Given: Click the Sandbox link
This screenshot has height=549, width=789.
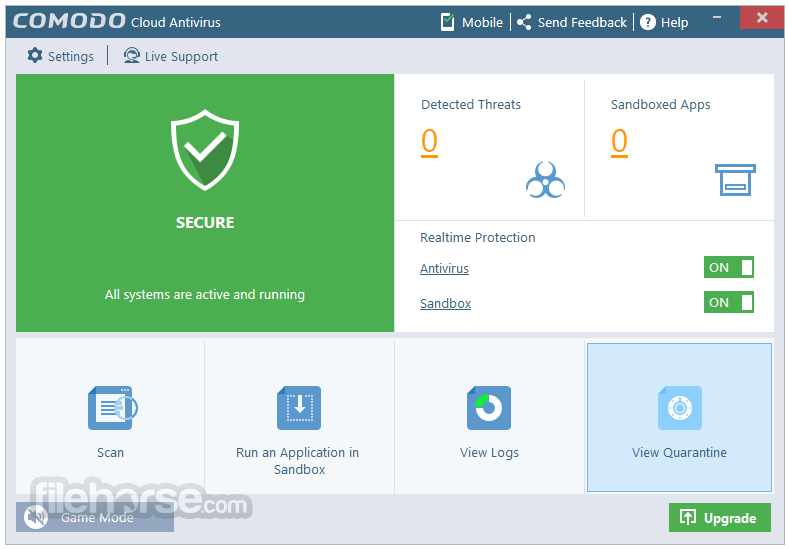Looking at the screenshot, I should (x=445, y=303).
